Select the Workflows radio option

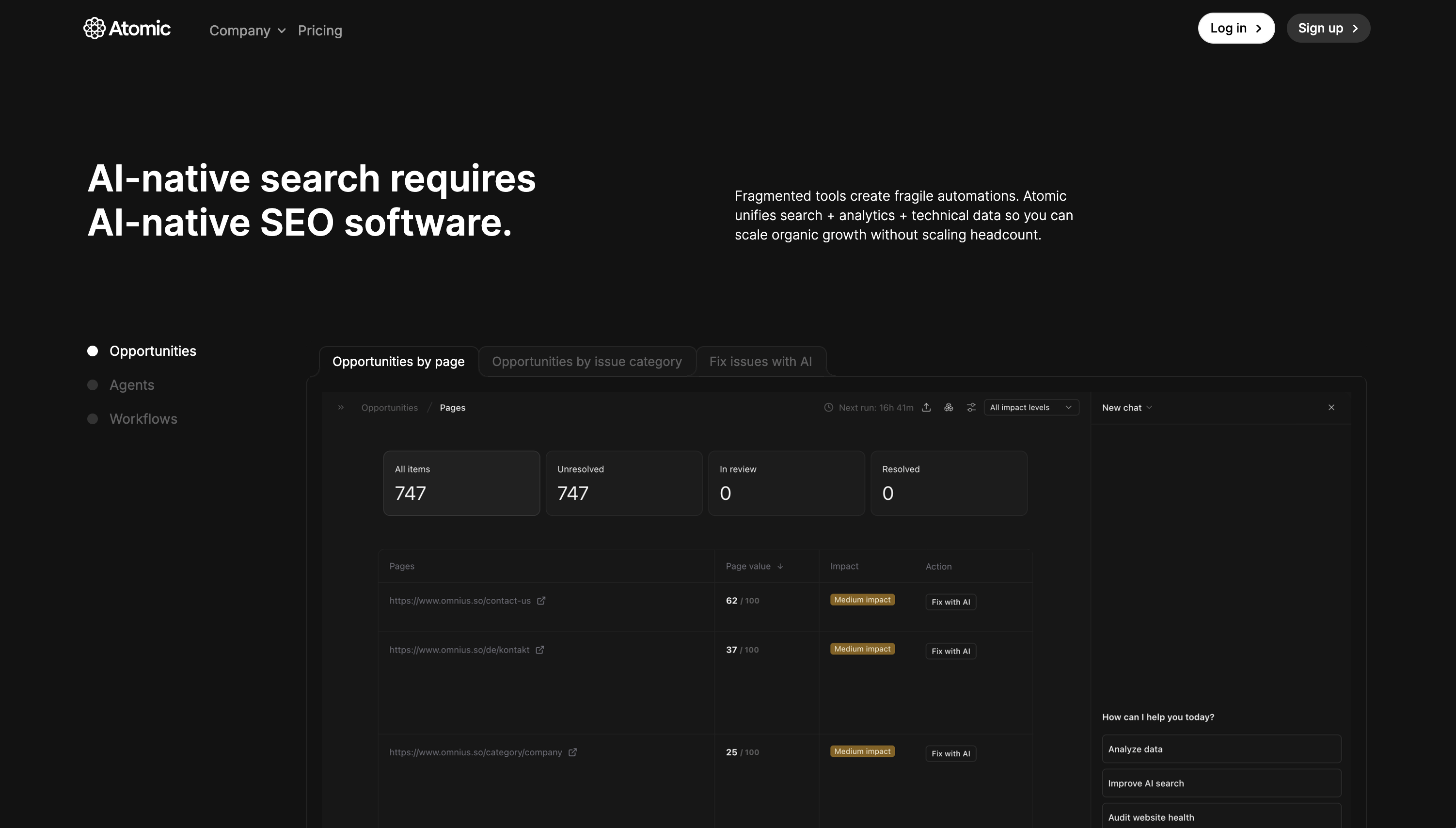pyautogui.click(x=93, y=419)
